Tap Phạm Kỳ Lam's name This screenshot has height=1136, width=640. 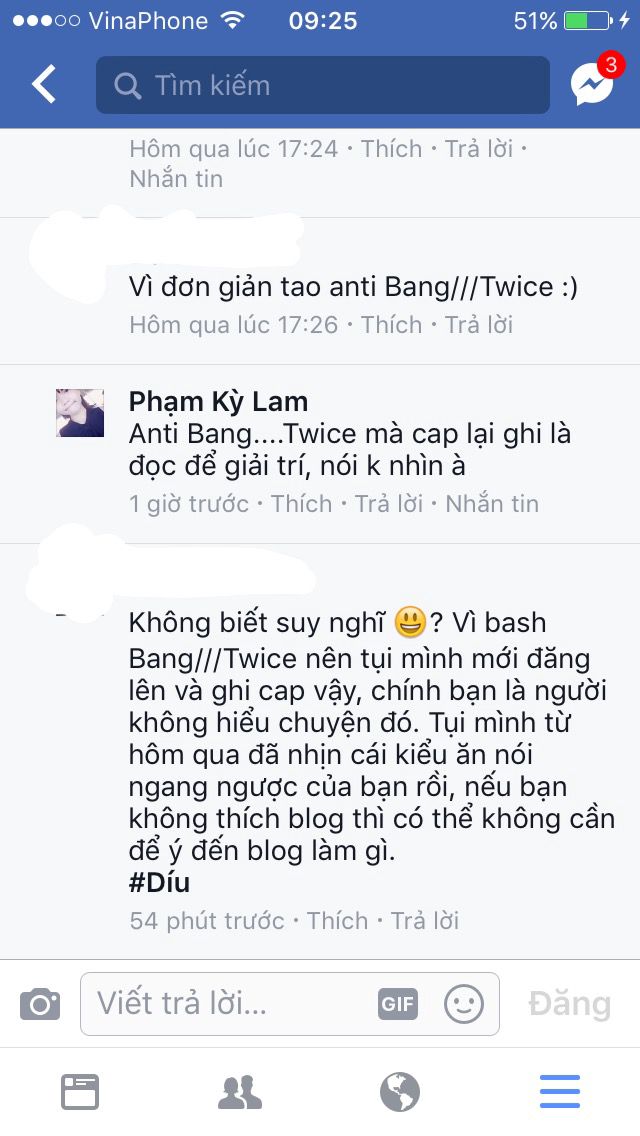[218, 401]
